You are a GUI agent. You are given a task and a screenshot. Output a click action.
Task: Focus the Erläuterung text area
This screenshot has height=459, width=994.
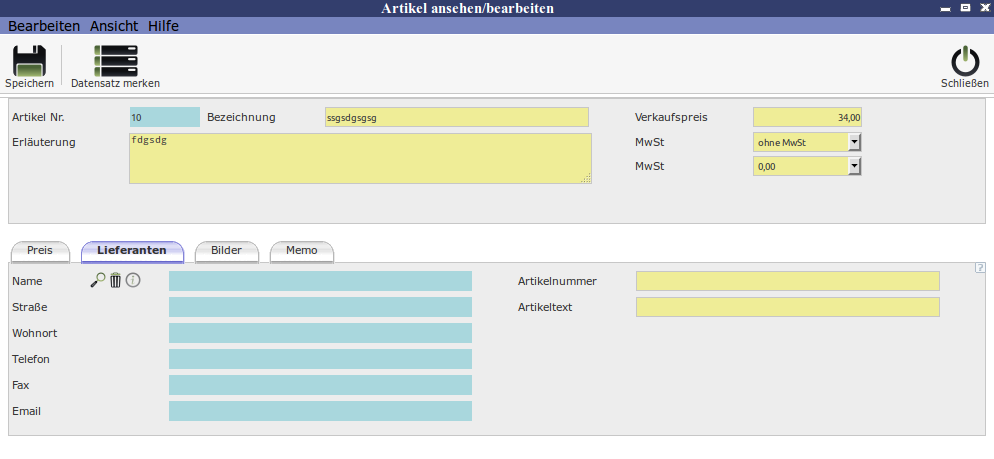360,158
